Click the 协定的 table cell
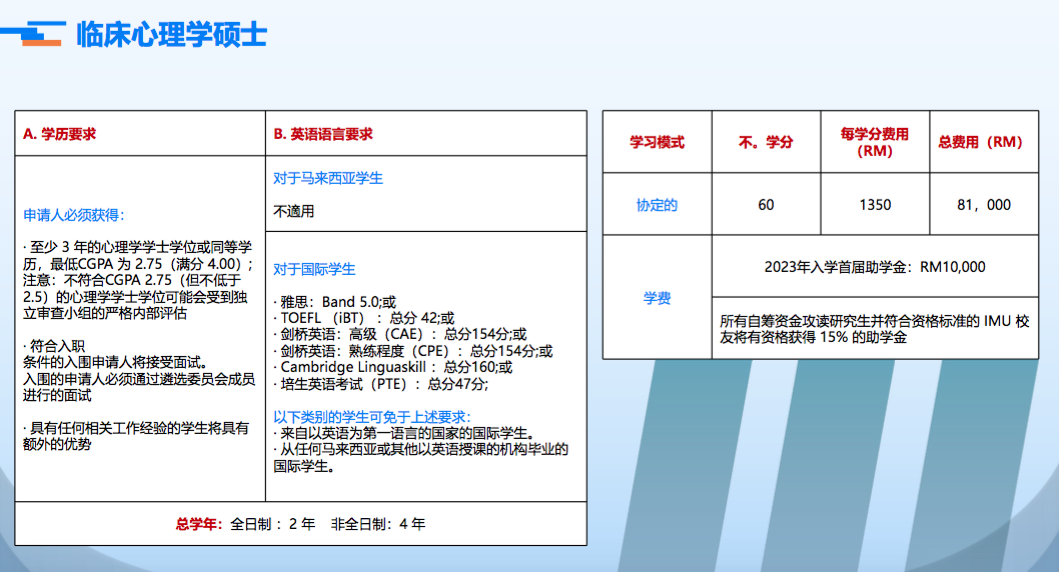This screenshot has height=572, width=1059. click(x=657, y=205)
